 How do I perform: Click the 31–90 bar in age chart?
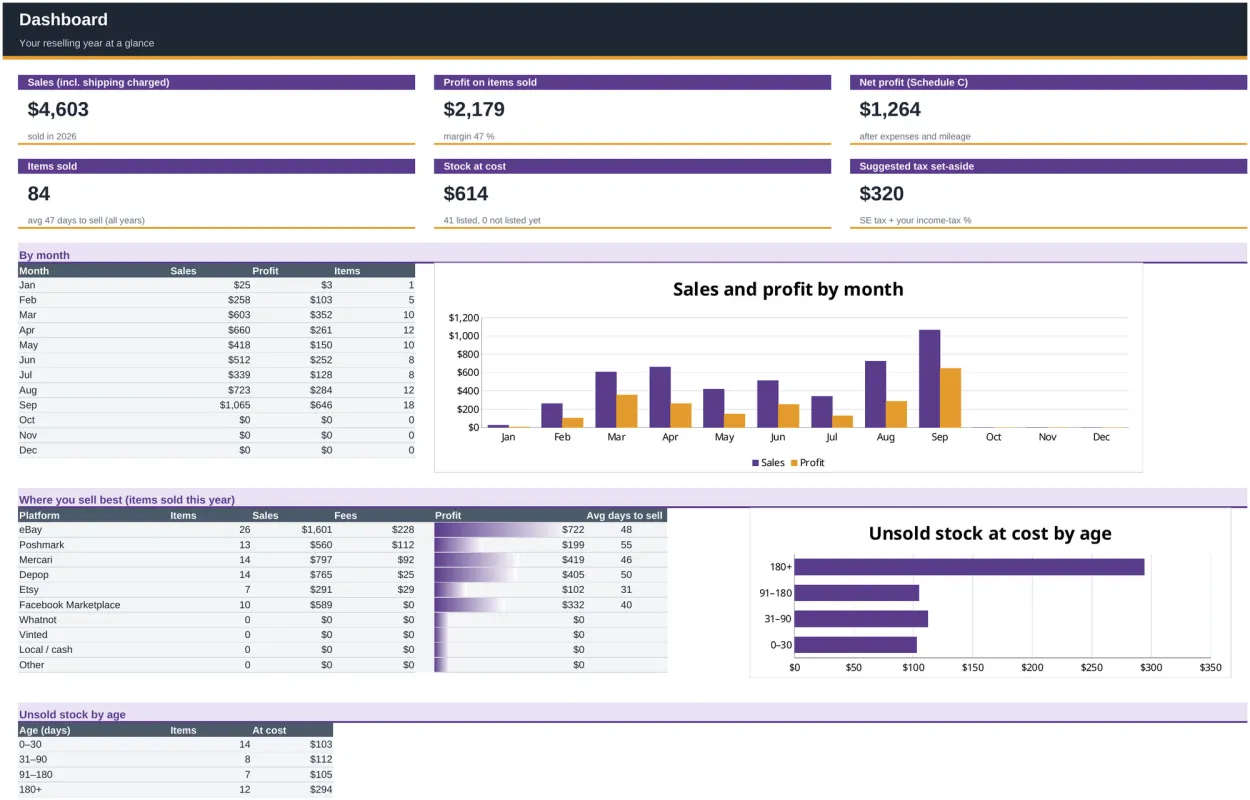[861, 619]
